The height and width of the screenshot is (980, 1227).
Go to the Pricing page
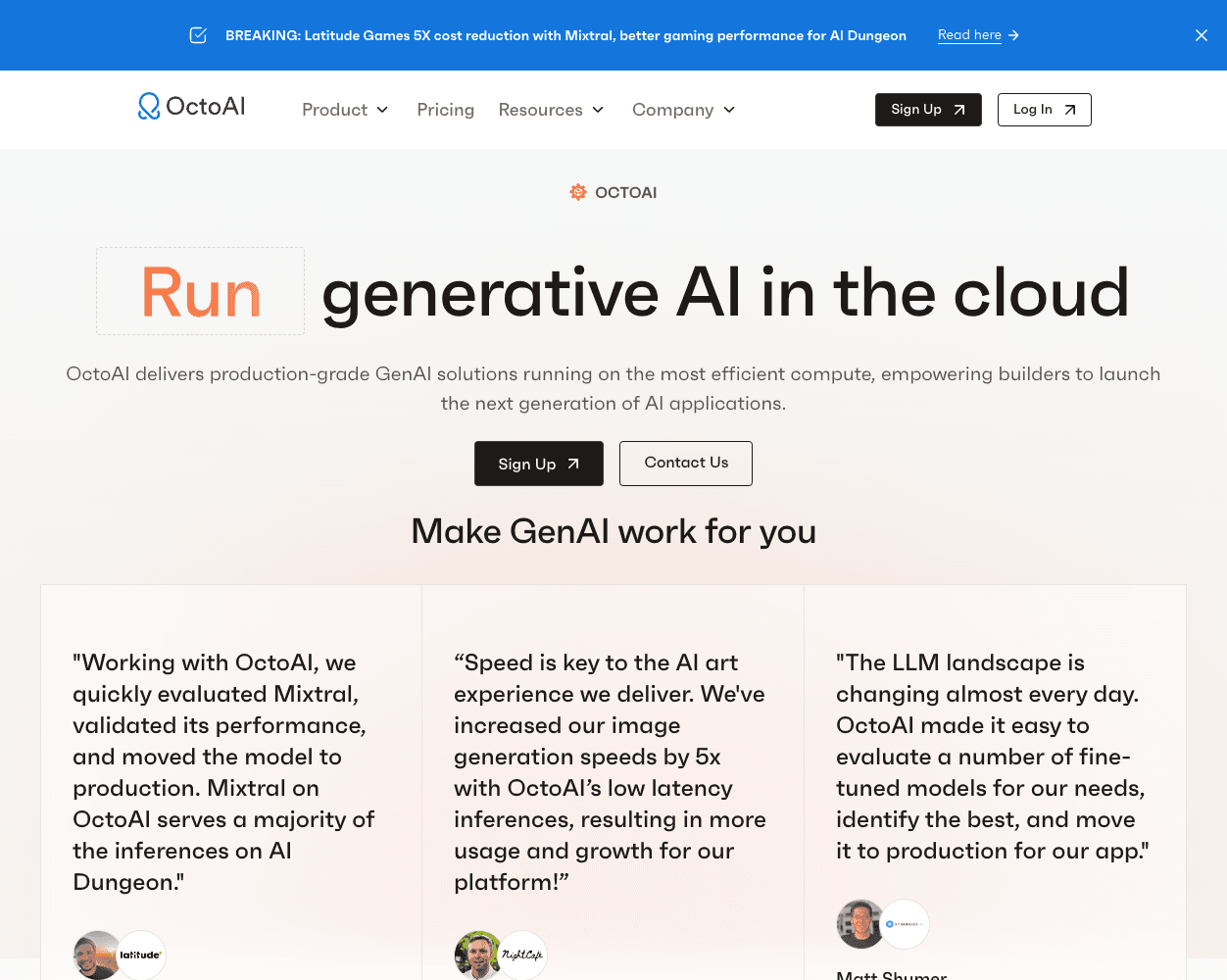[446, 110]
